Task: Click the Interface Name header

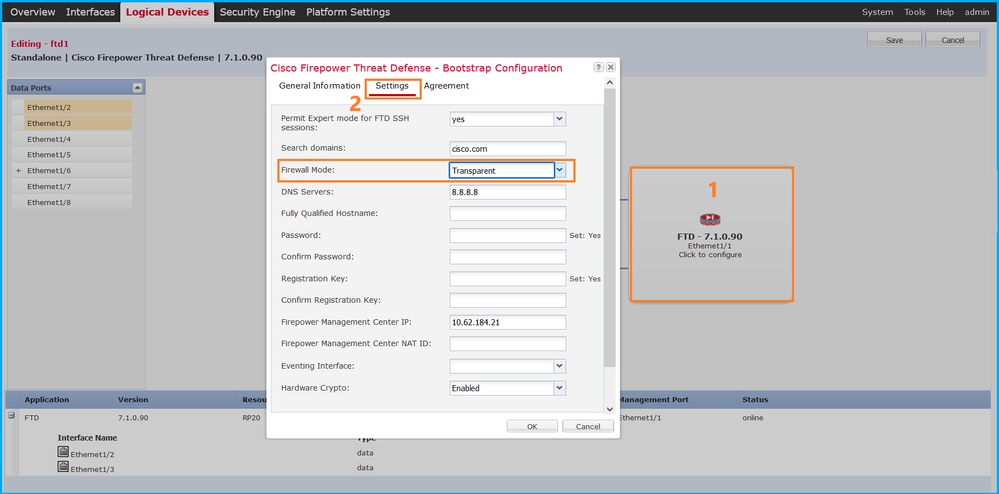Action: [x=87, y=438]
